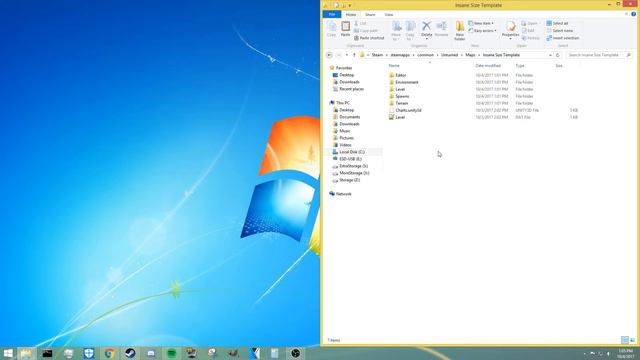Select Downloads under Favorites

point(349,82)
